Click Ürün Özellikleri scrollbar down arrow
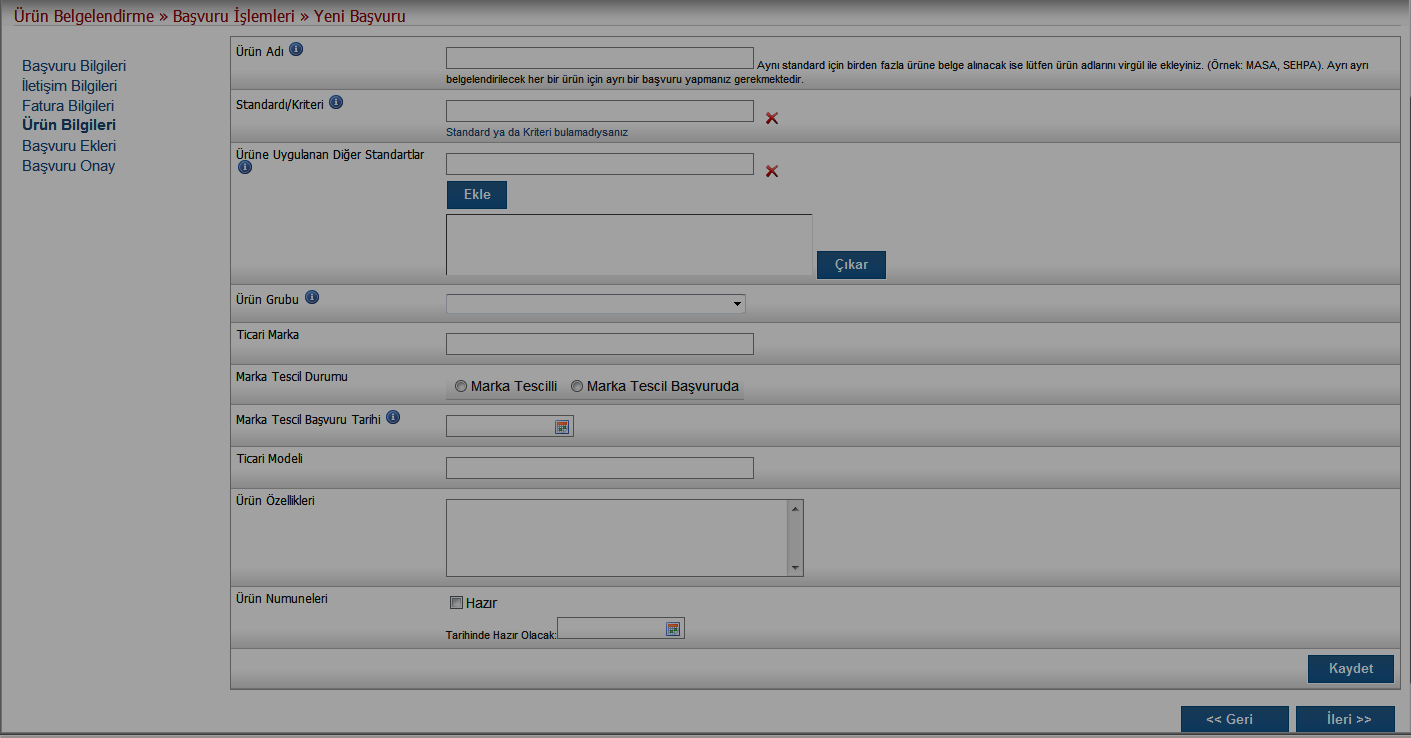 click(795, 568)
